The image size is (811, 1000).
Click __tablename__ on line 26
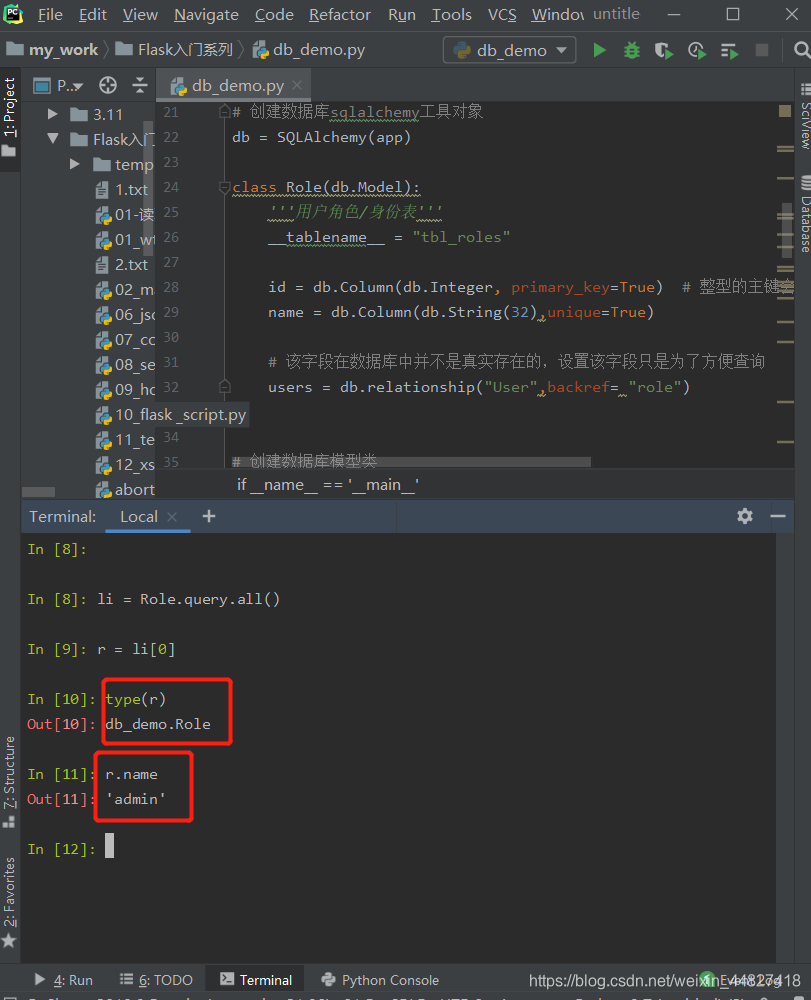click(x=326, y=237)
